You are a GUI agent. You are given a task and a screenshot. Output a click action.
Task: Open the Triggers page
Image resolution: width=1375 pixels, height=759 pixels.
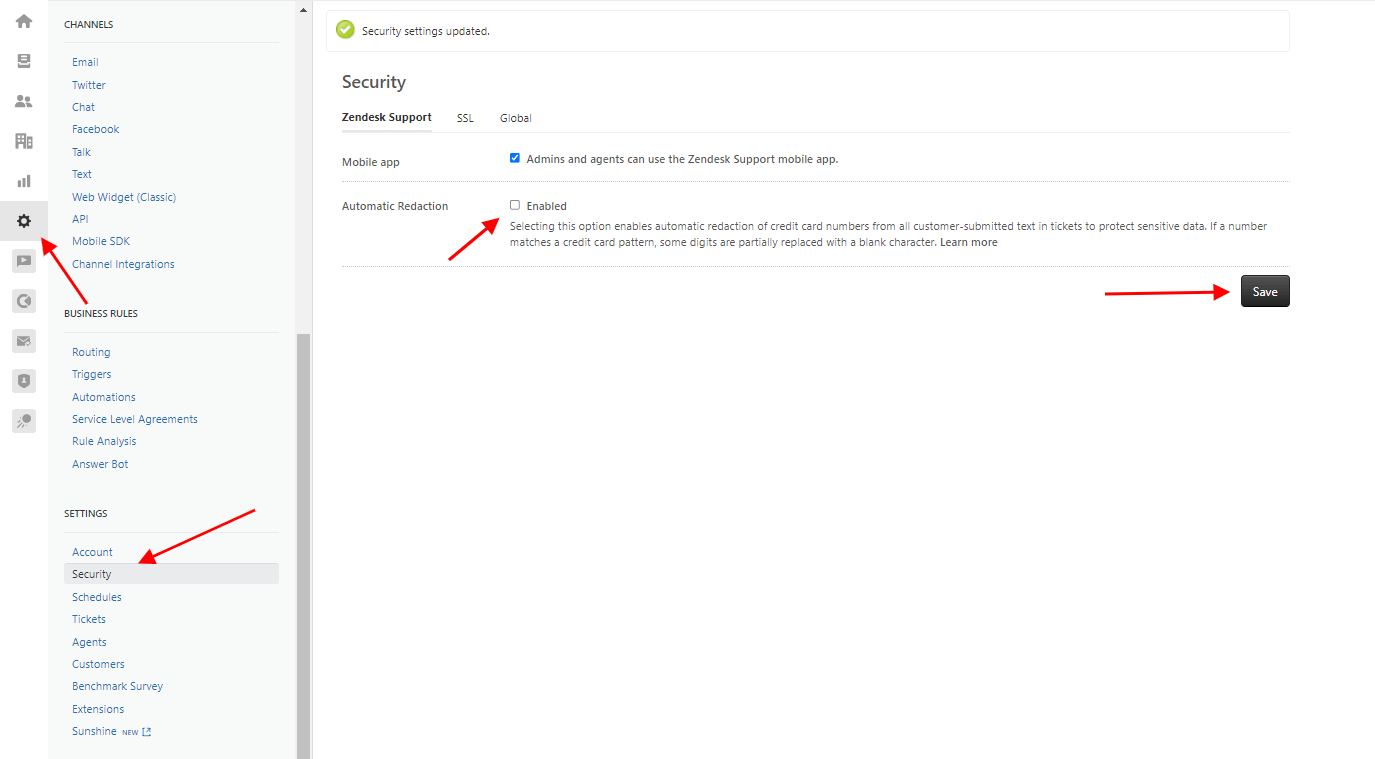[x=92, y=374]
